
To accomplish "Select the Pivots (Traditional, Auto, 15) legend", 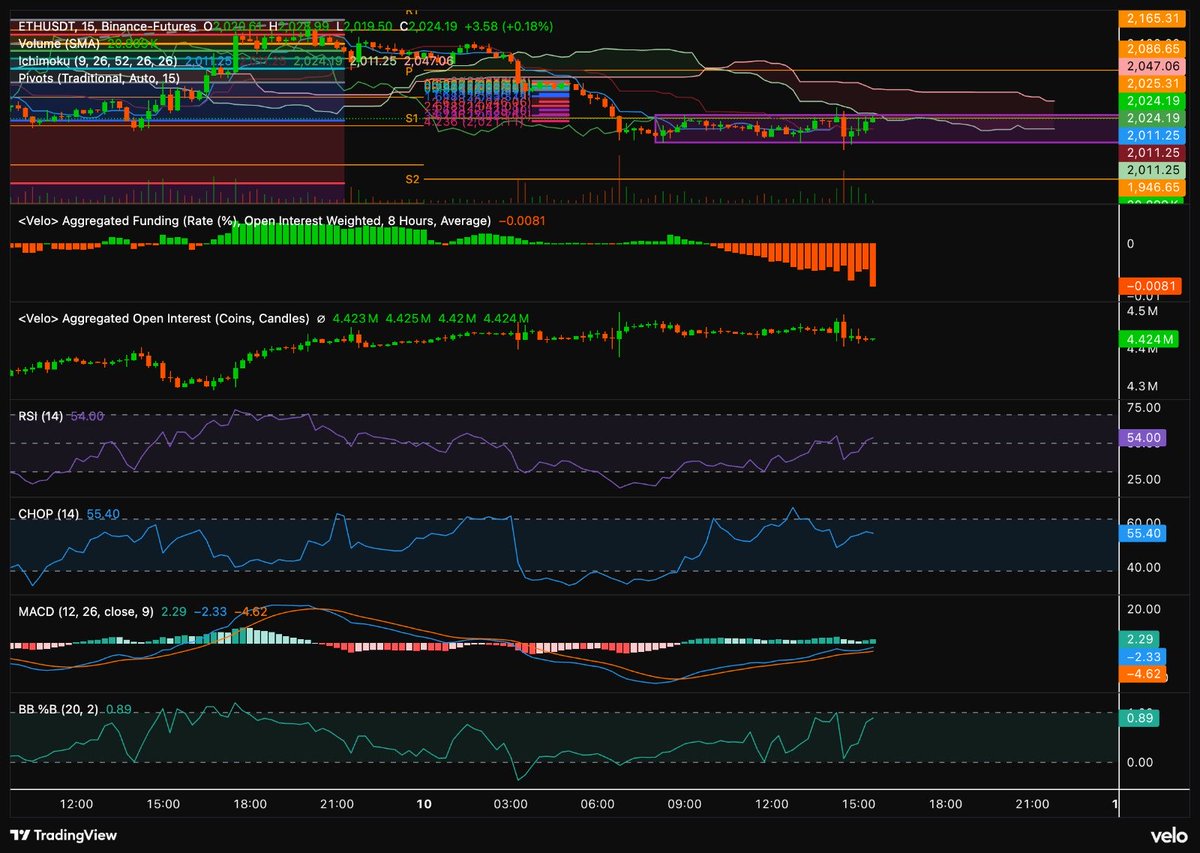I will (99, 78).
